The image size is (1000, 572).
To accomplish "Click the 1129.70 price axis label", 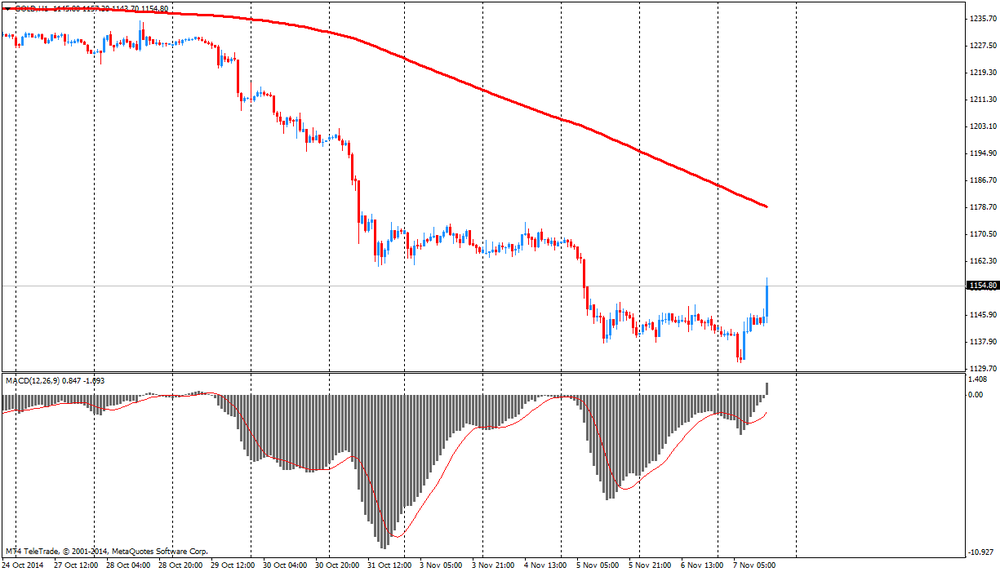I will tap(983, 369).
